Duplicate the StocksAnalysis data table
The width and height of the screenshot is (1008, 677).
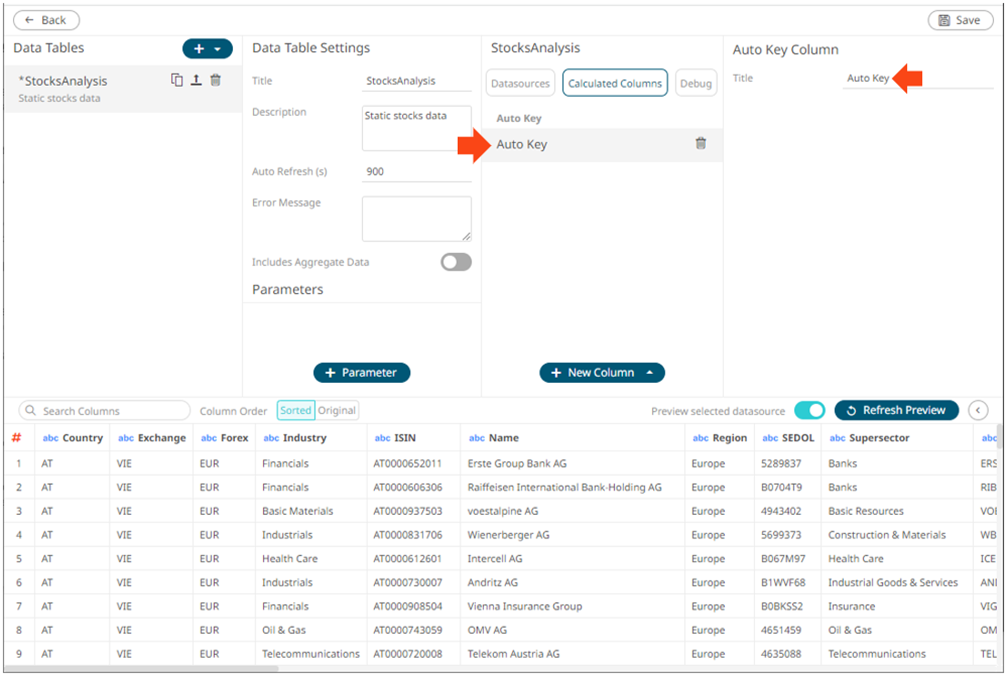click(x=177, y=80)
